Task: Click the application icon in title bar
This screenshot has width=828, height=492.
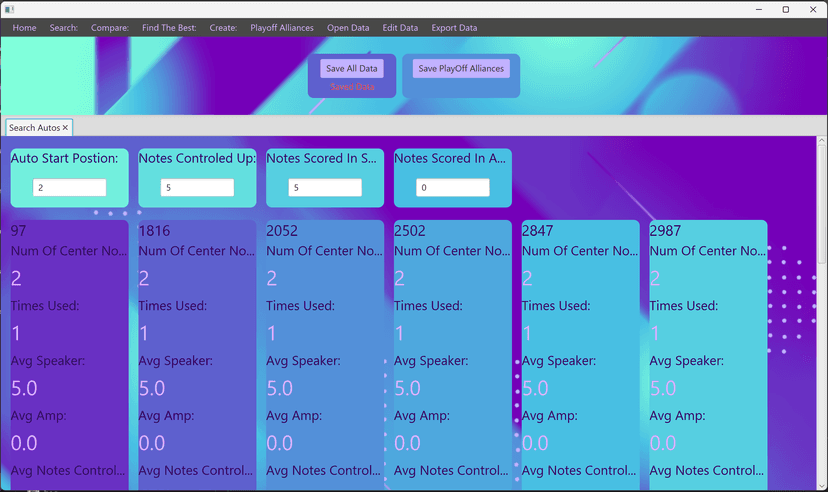Action: click(x=10, y=9)
